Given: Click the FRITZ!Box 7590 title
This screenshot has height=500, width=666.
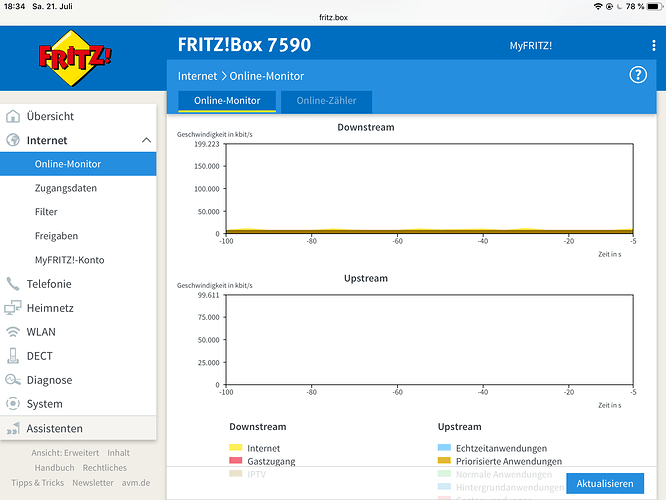Looking at the screenshot, I should tap(244, 45).
